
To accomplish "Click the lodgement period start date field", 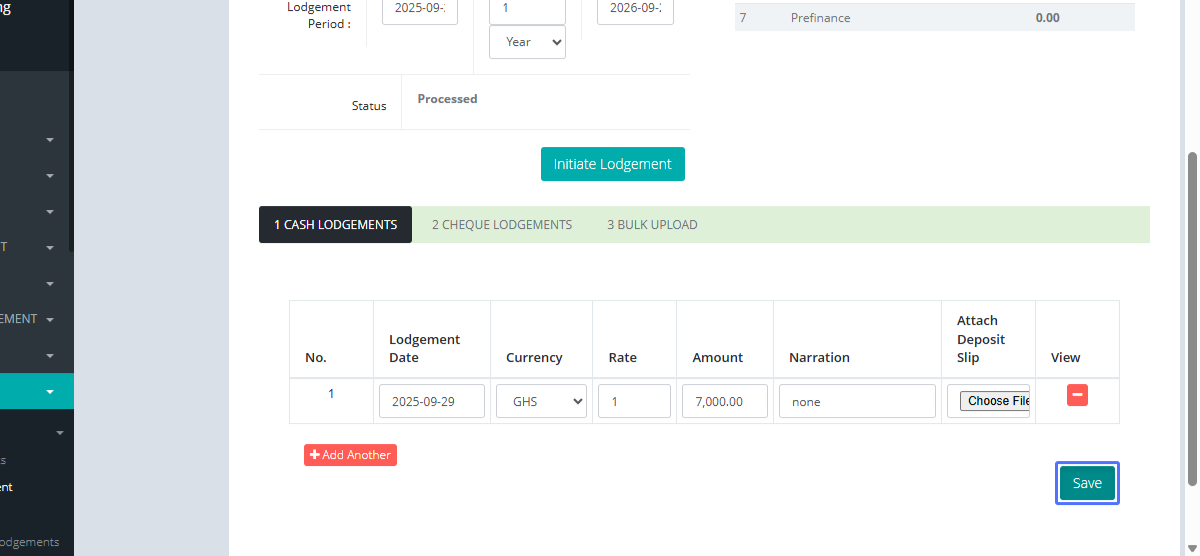I will (x=420, y=10).
